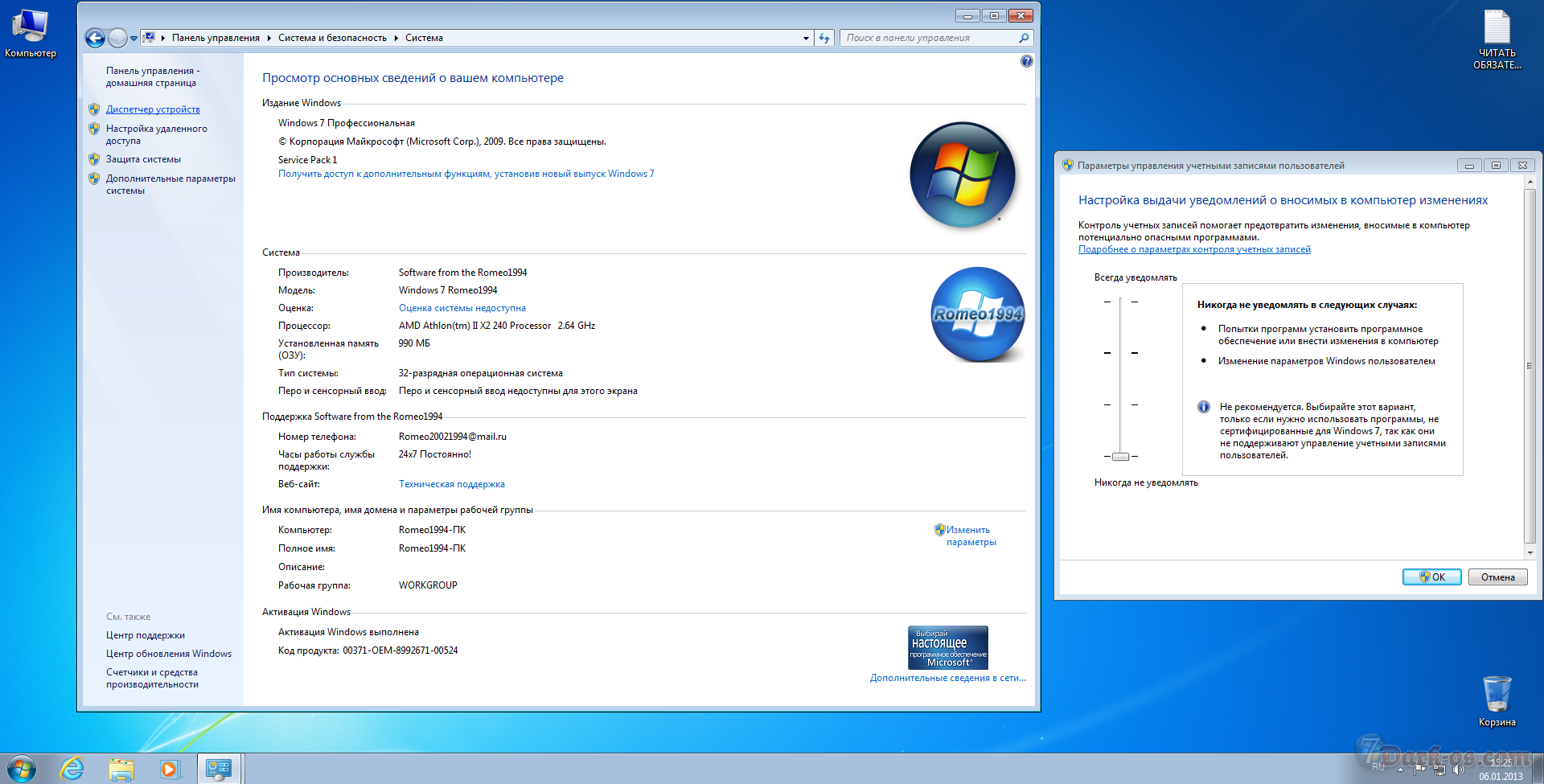Open Центр обновления Windows link
Viewport: 1544px width, 784px height.
point(169,654)
